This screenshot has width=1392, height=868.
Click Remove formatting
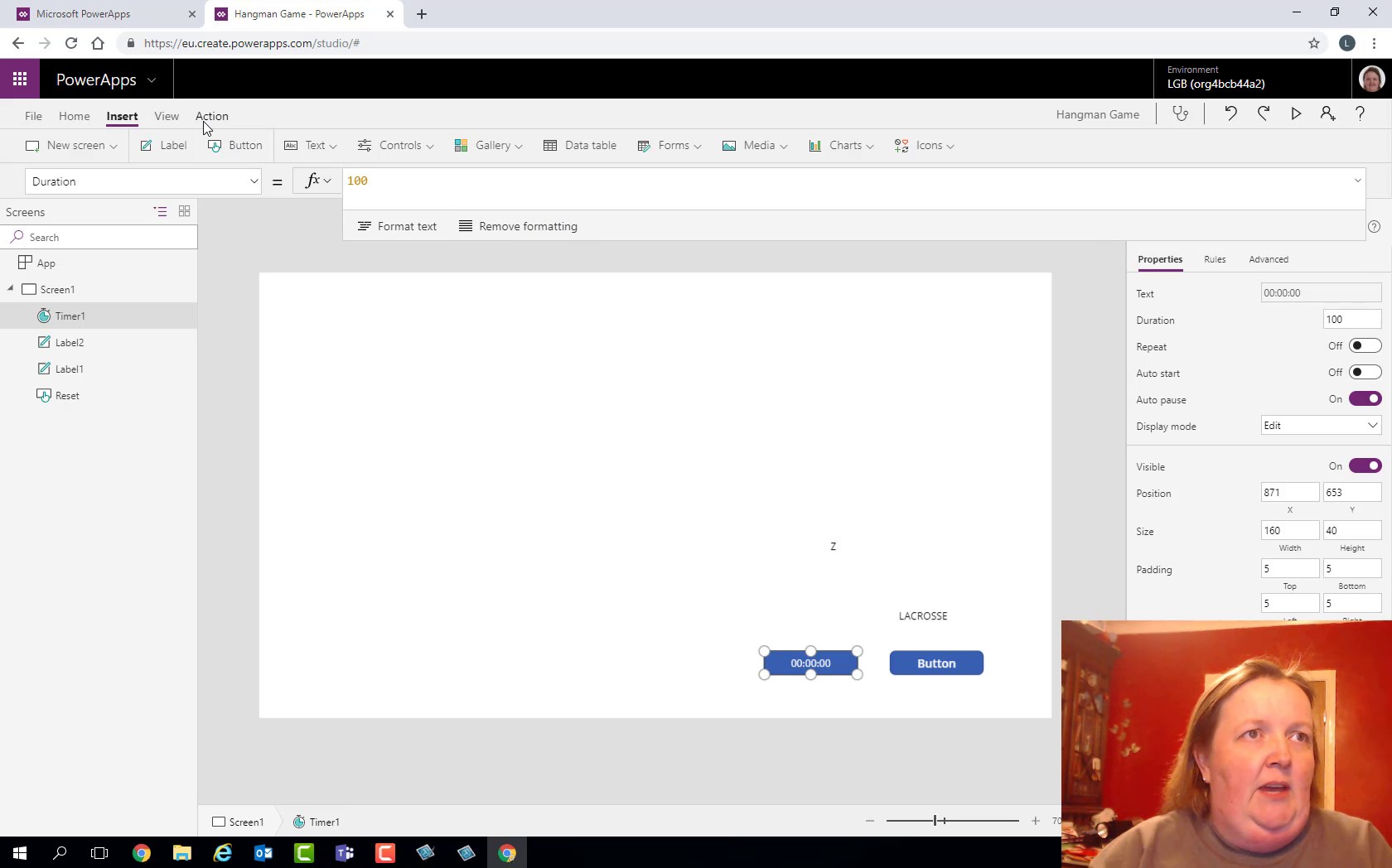tap(518, 226)
